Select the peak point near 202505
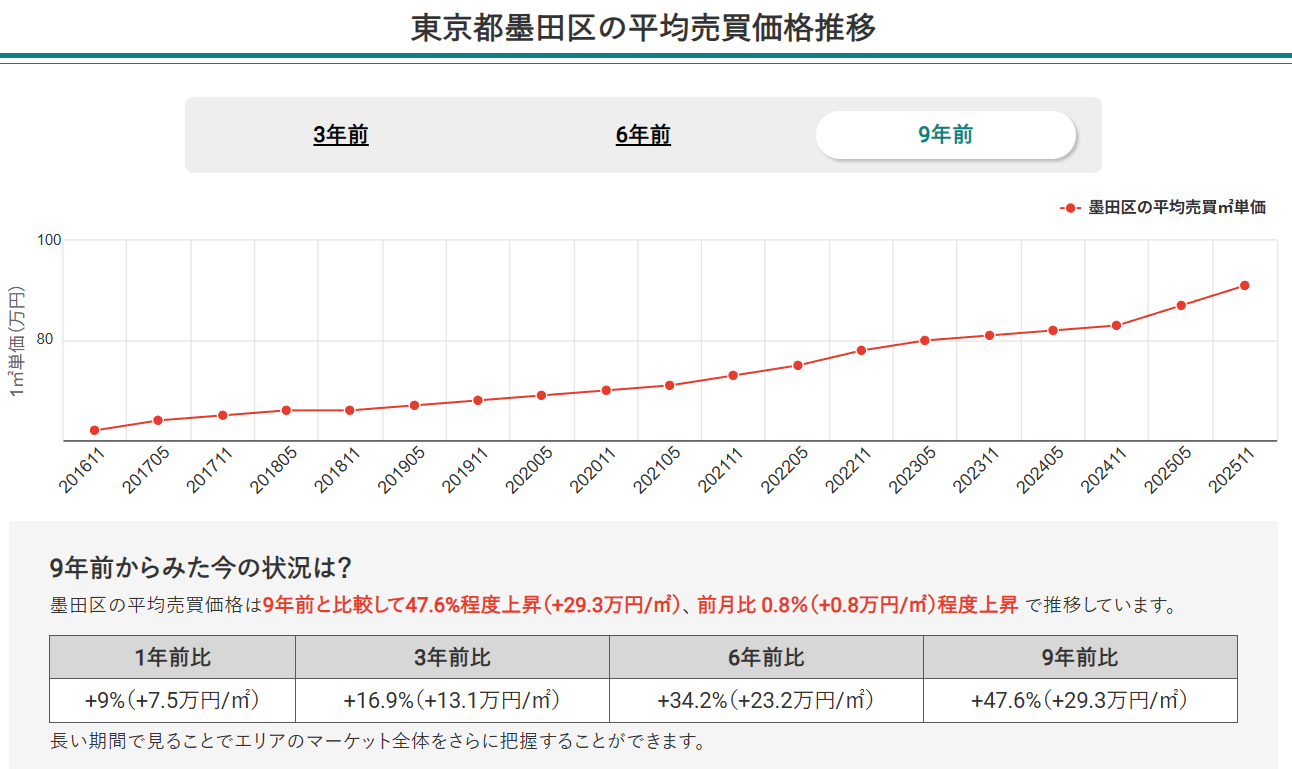This screenshot has width=1292, height=769. click(x=1181, y=305)
